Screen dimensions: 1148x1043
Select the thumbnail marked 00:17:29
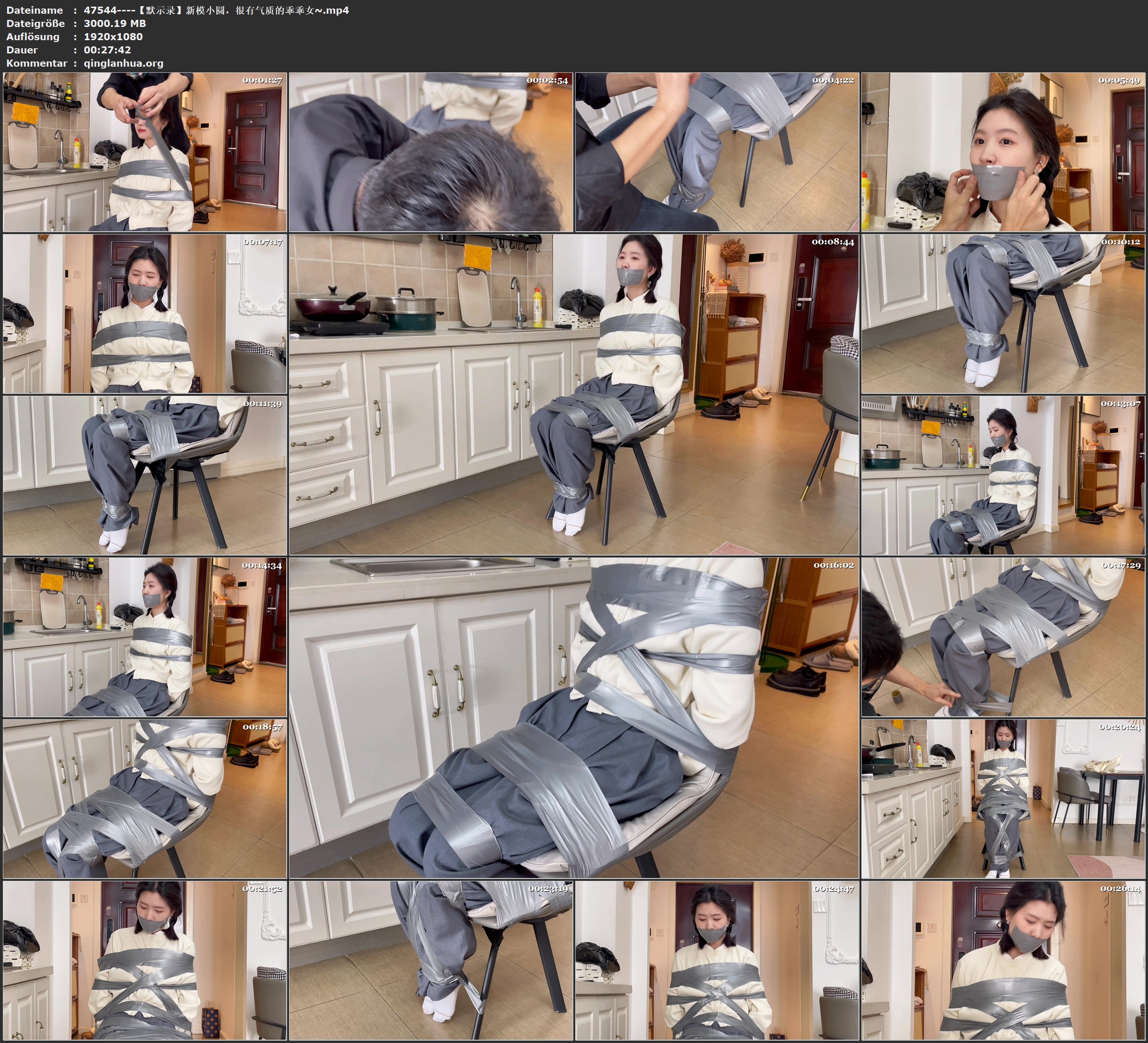(x=1003, y=637)
